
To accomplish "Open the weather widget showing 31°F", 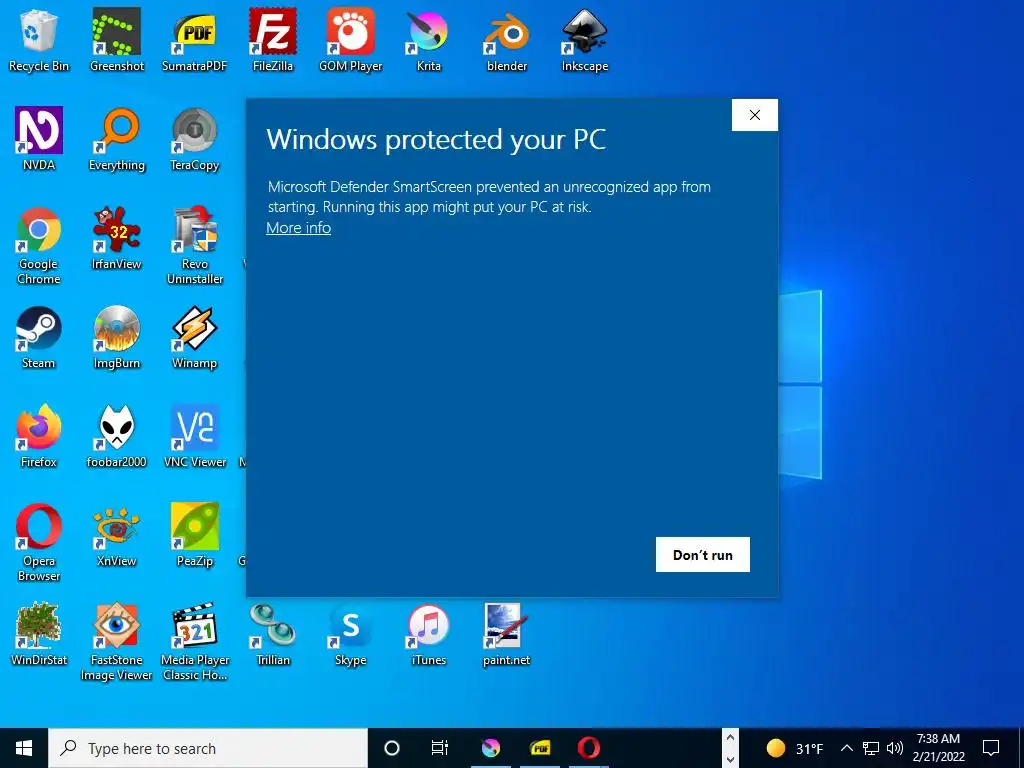I will [x=795, y=748].
